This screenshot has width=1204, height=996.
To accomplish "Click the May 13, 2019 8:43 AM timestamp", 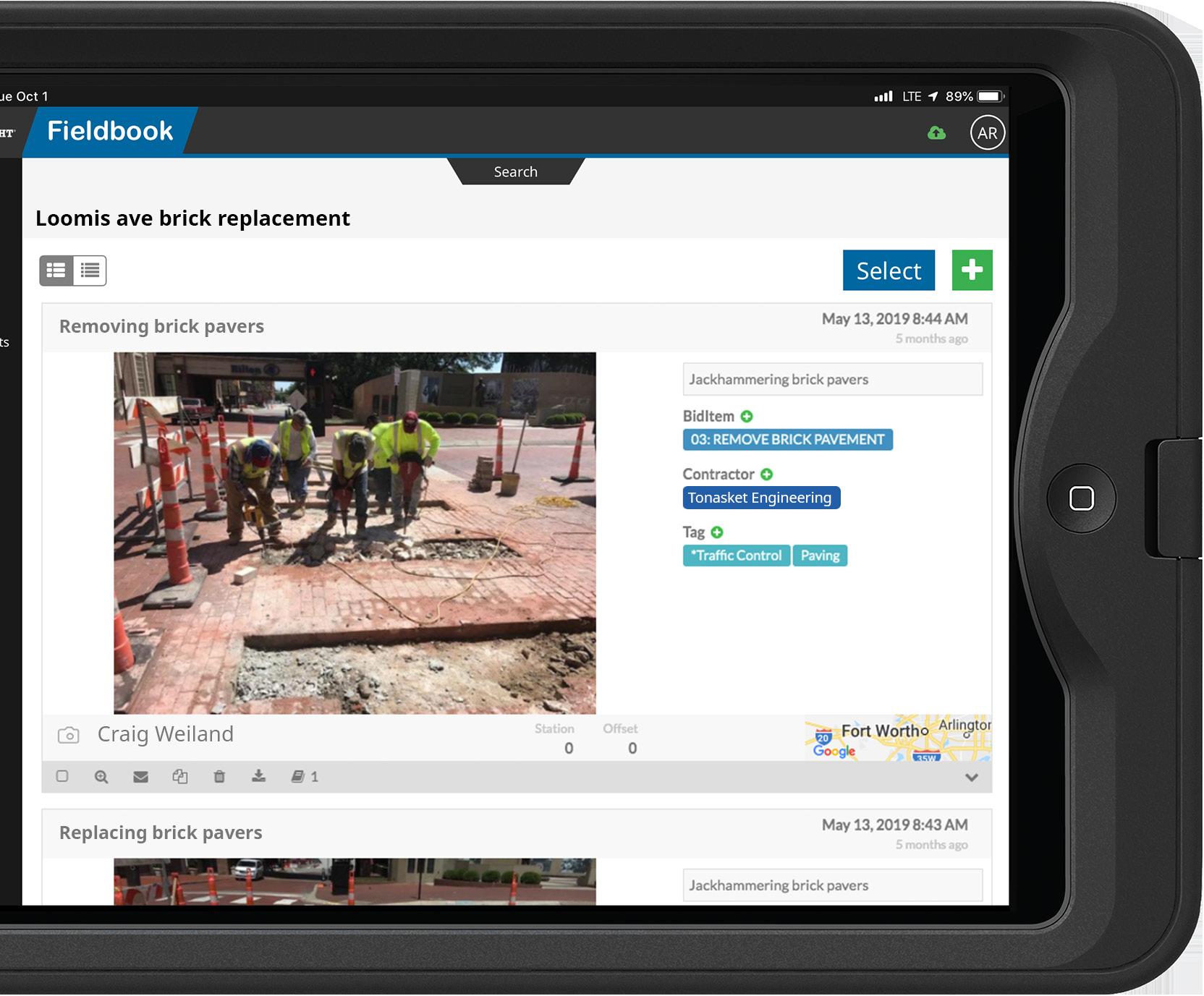I will click(894, 825).
